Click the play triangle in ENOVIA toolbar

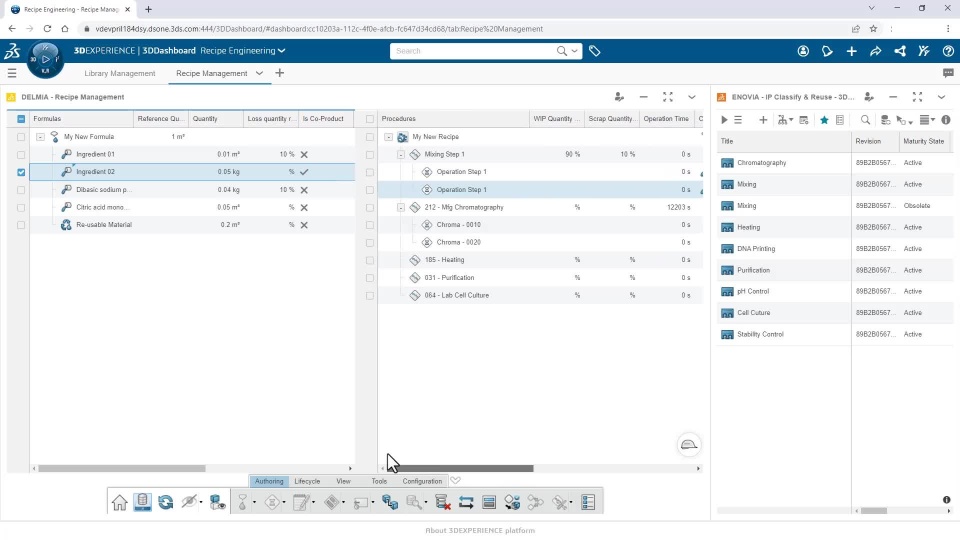[724, 120]
